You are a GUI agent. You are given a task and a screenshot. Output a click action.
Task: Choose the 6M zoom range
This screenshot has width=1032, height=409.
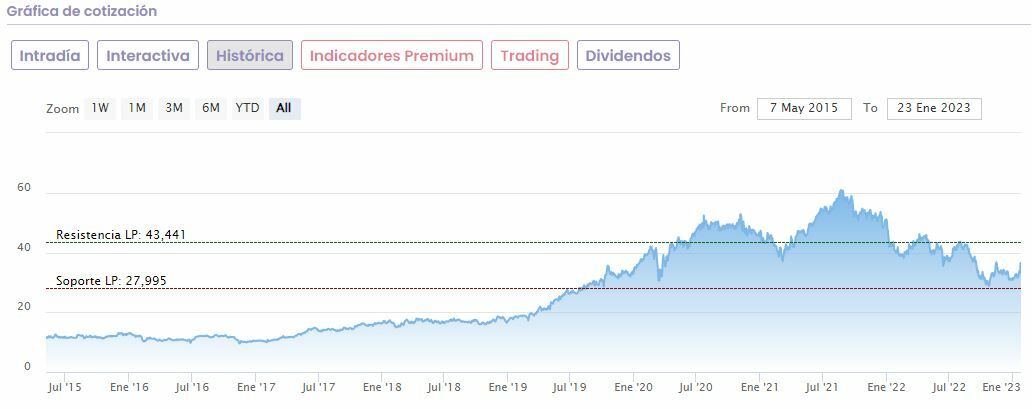click(210, 108)
